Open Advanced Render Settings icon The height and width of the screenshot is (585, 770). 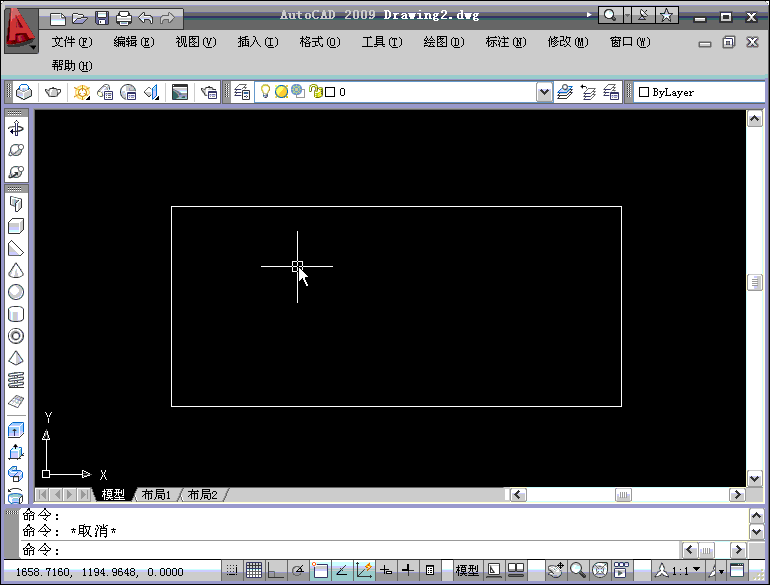pos(209,92)
